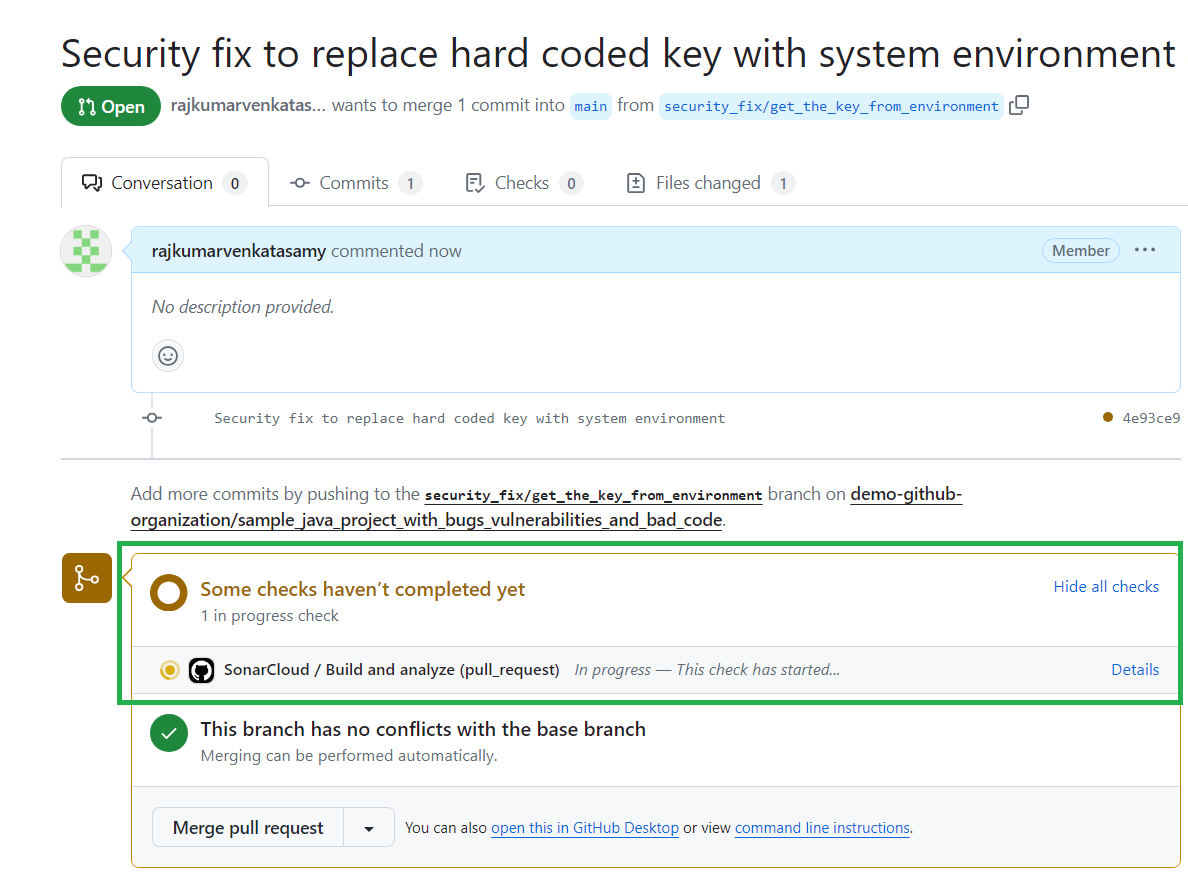Click the yellow in-progress status dot

[169, 669]
